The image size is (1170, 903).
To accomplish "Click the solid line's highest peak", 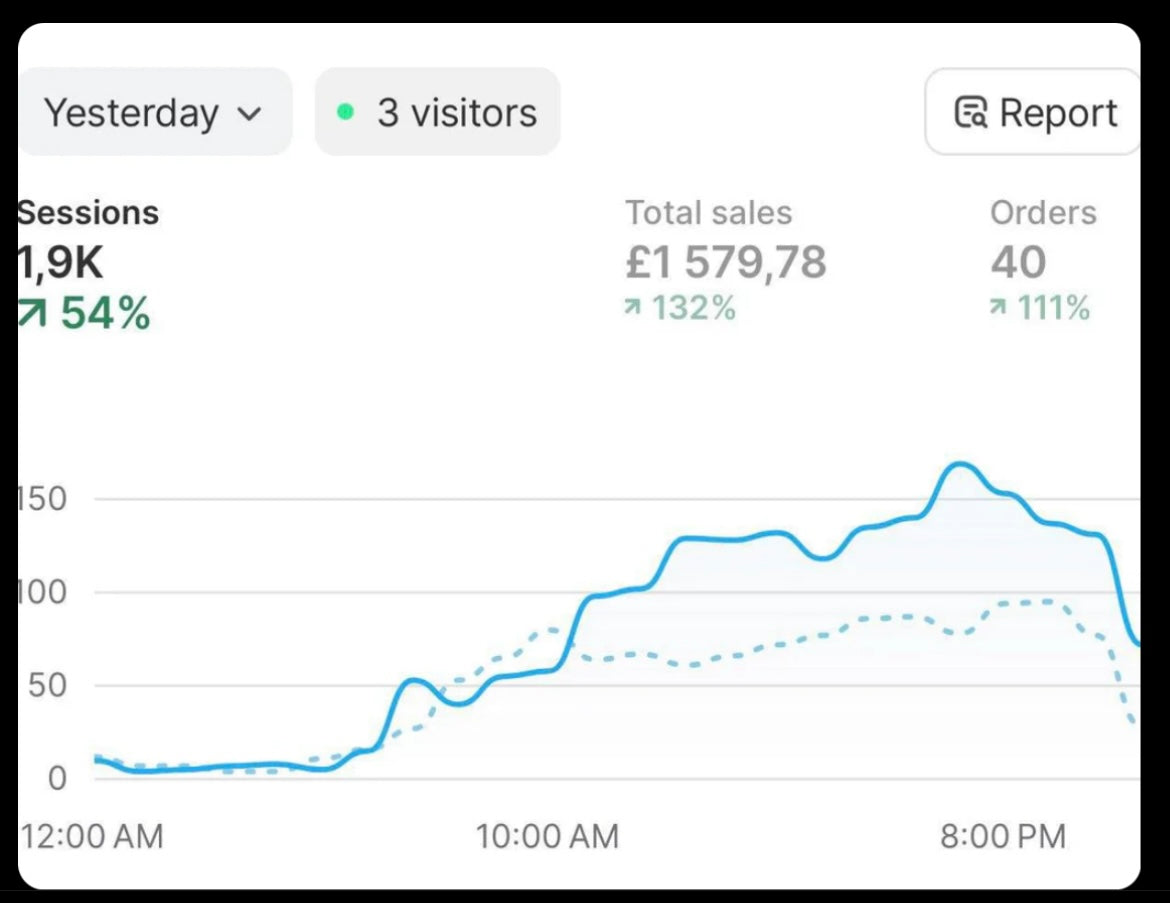I will [x=960, y=464].
